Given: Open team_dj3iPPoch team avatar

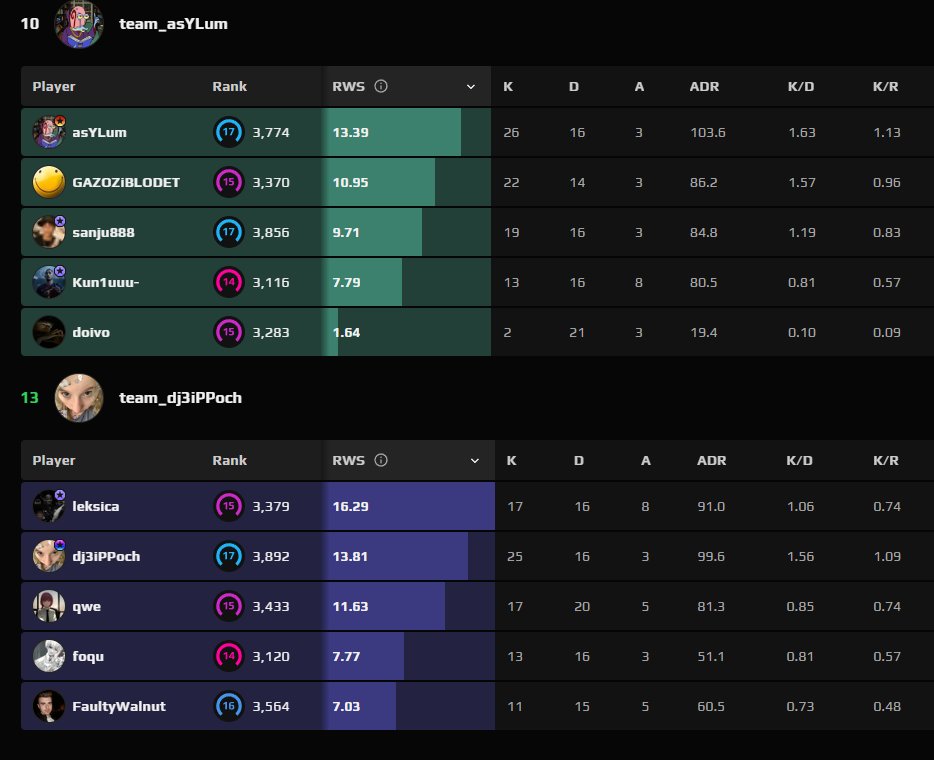Looking at the screenshot, I should point(79,398).
